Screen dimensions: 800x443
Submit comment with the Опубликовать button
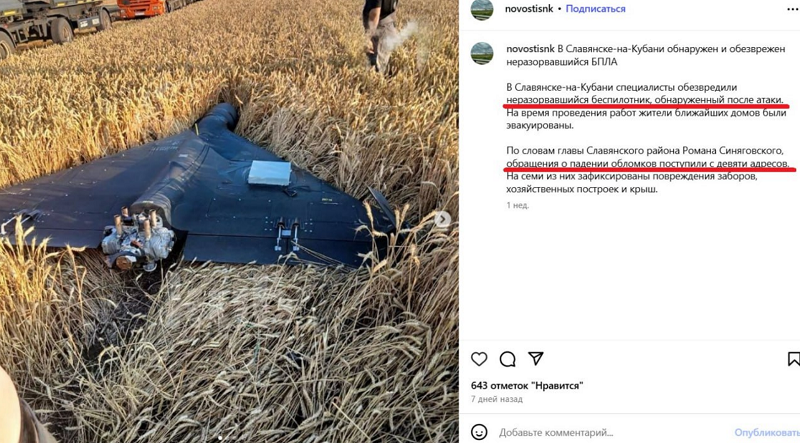[x=767, y=432]
